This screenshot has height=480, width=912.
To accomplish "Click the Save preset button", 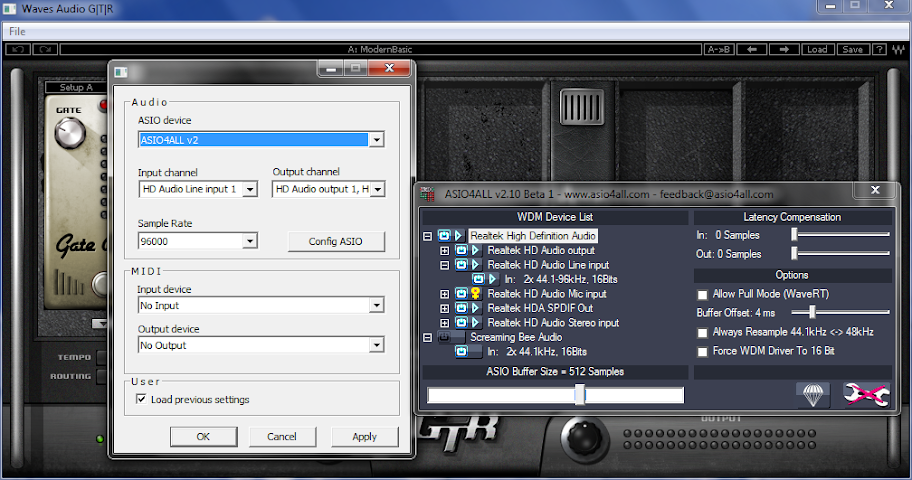I will coord(853,49).
